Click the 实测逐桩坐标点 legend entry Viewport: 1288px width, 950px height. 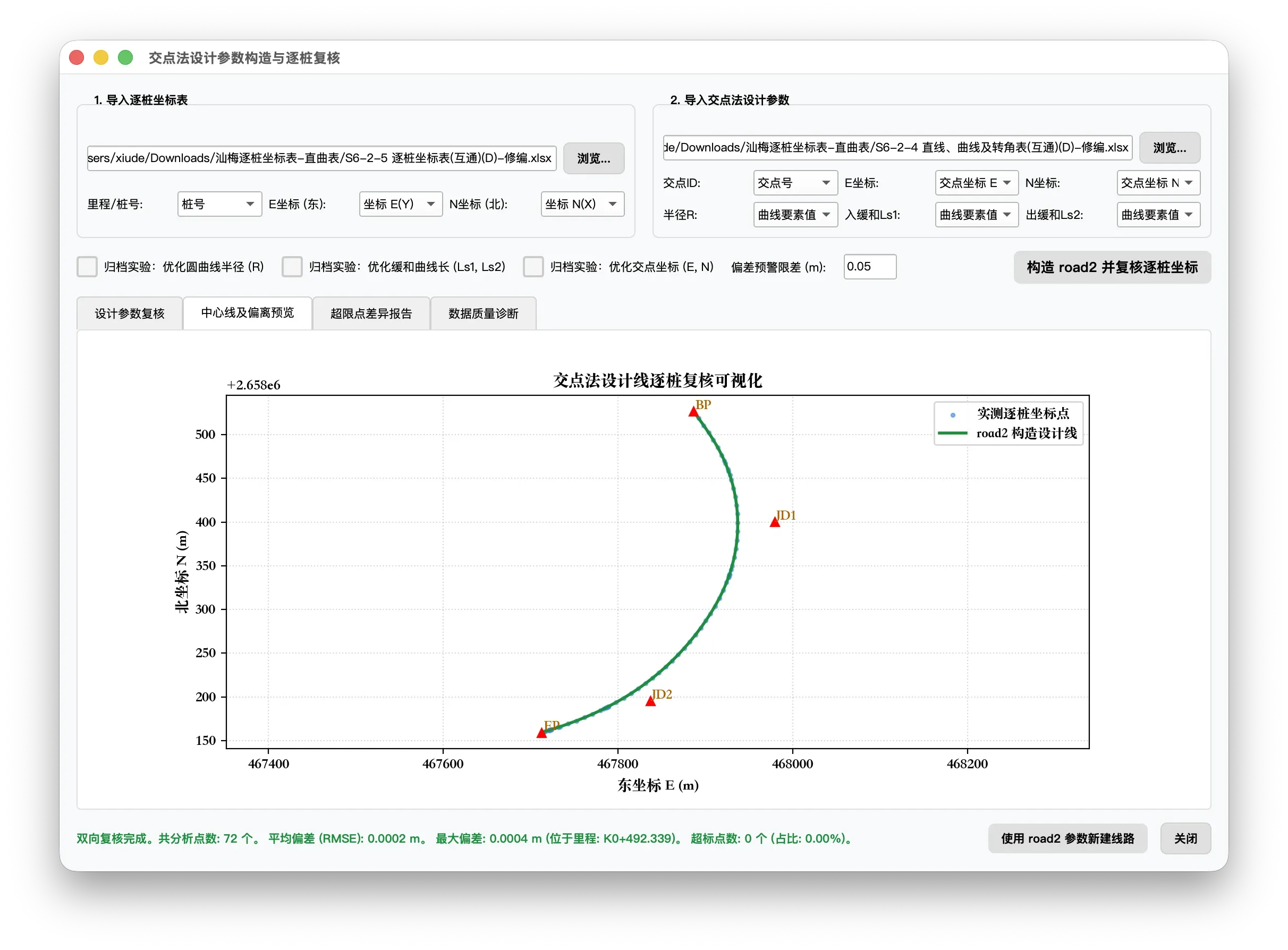pyautogui.click(x=1010, y=414)
